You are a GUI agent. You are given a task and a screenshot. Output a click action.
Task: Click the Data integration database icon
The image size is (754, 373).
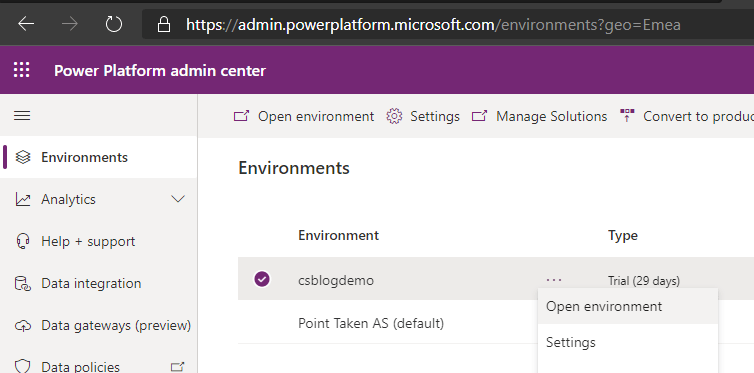point(23,284)
